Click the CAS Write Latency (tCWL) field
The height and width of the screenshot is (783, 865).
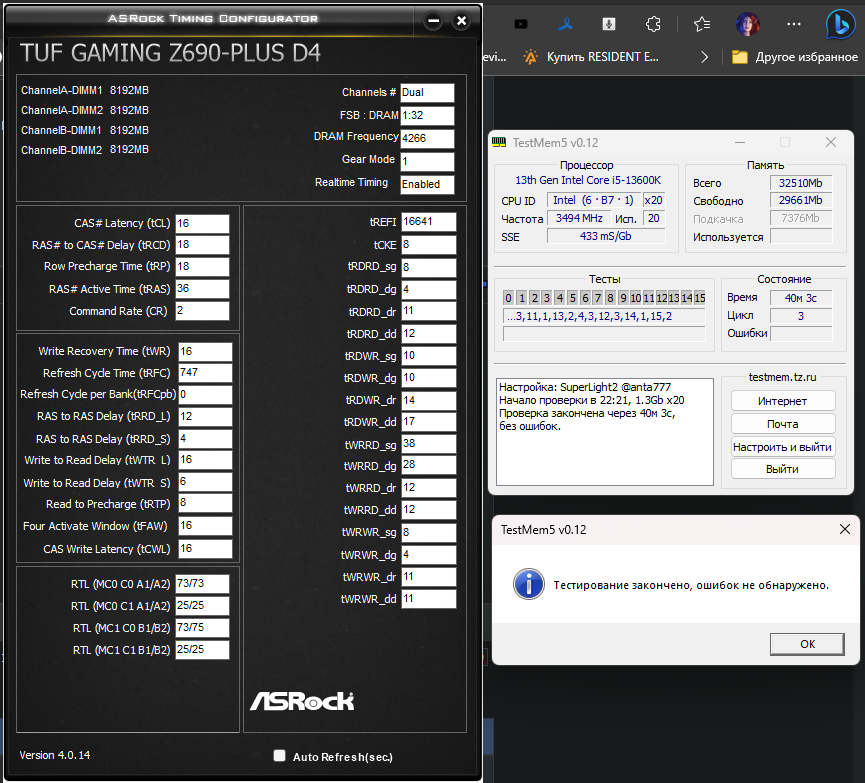pyautogui.click(x=205, y=548)
